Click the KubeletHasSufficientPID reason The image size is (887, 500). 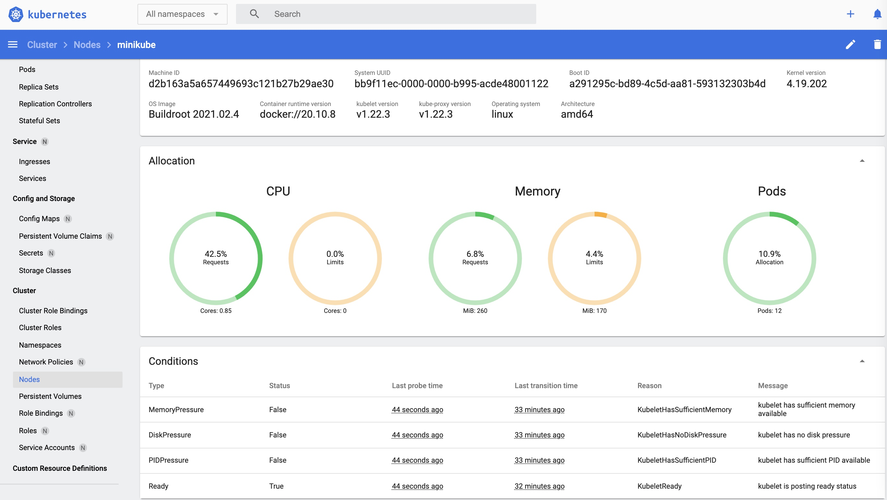(677, 461)
